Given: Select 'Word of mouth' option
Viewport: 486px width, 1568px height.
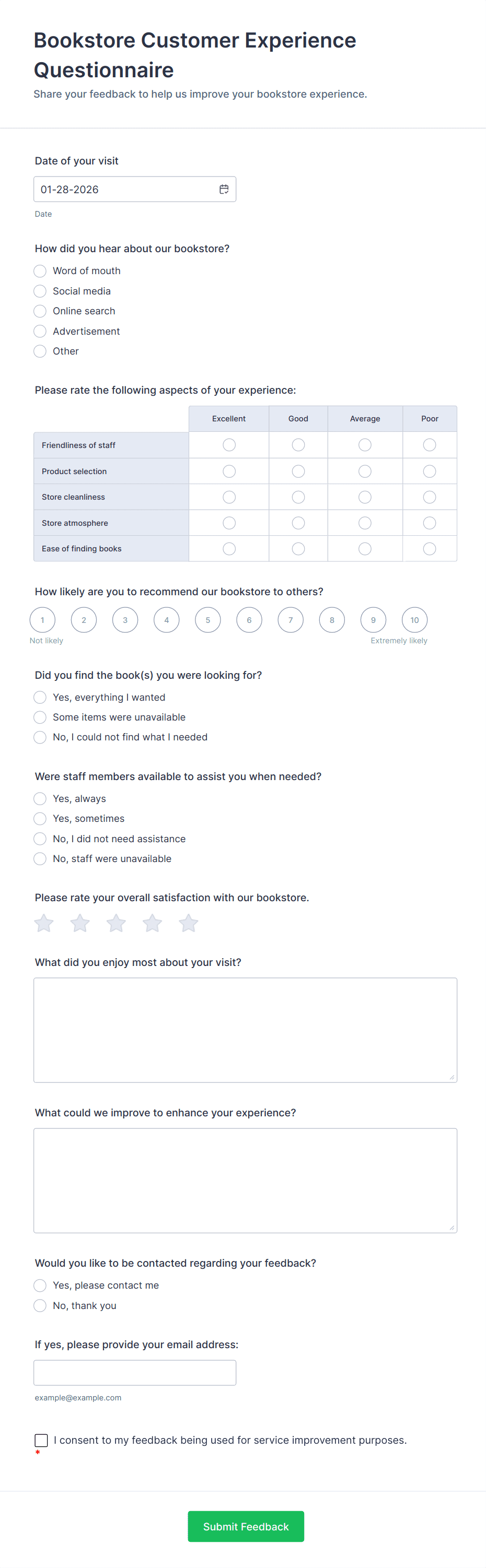Looking at the screenshot, I should point(40,271).
